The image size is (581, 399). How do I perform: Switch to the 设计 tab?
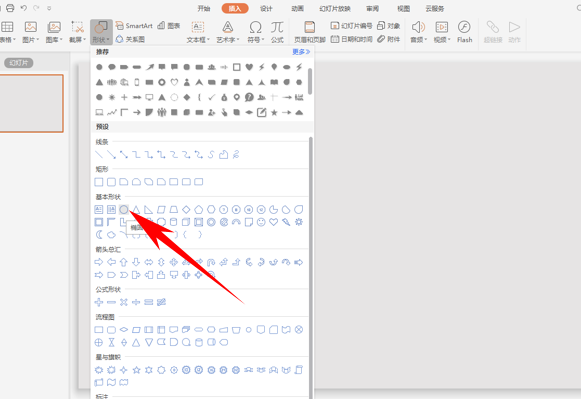266,9
